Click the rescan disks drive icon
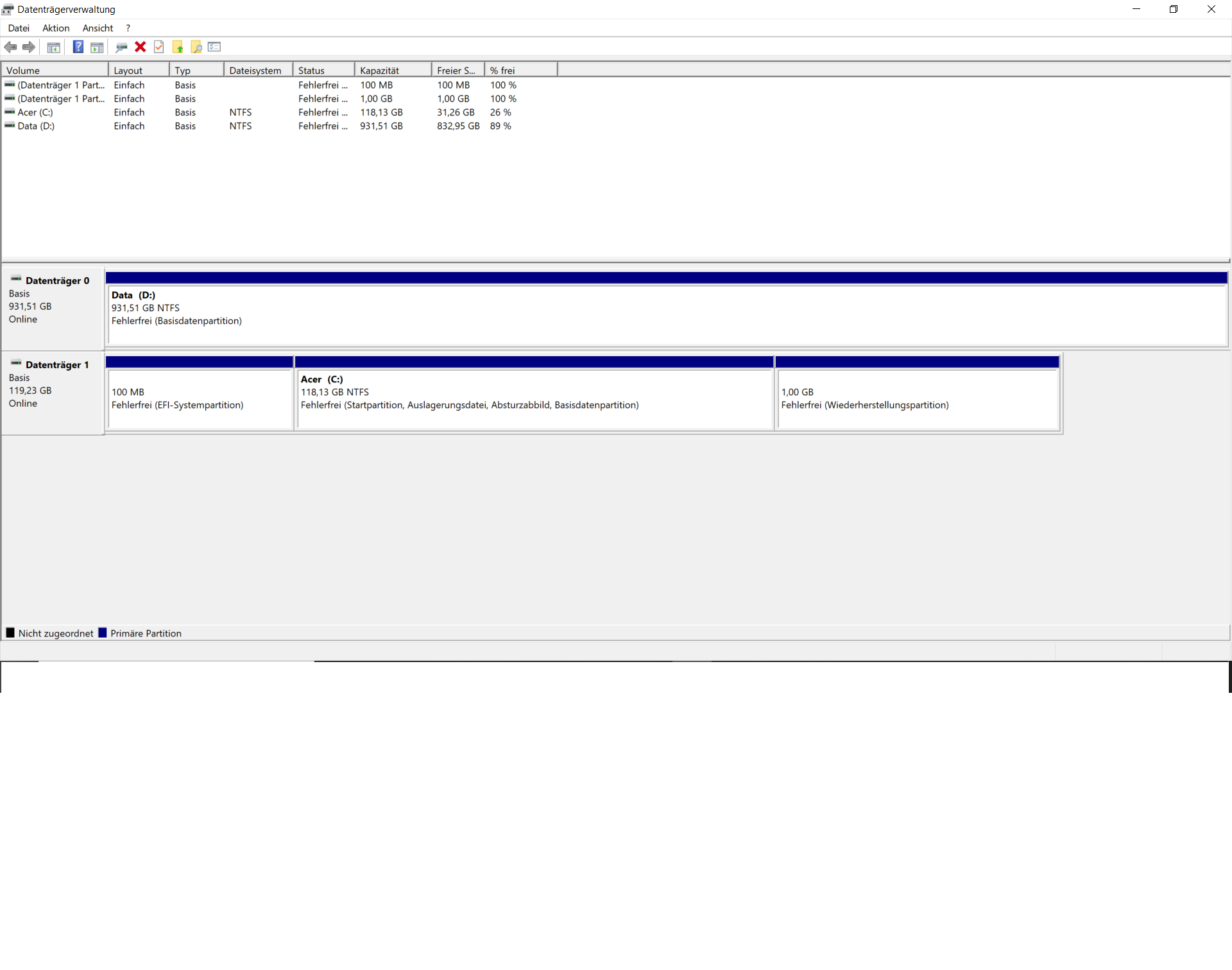Screen dimensions: 1232x970 121,47
